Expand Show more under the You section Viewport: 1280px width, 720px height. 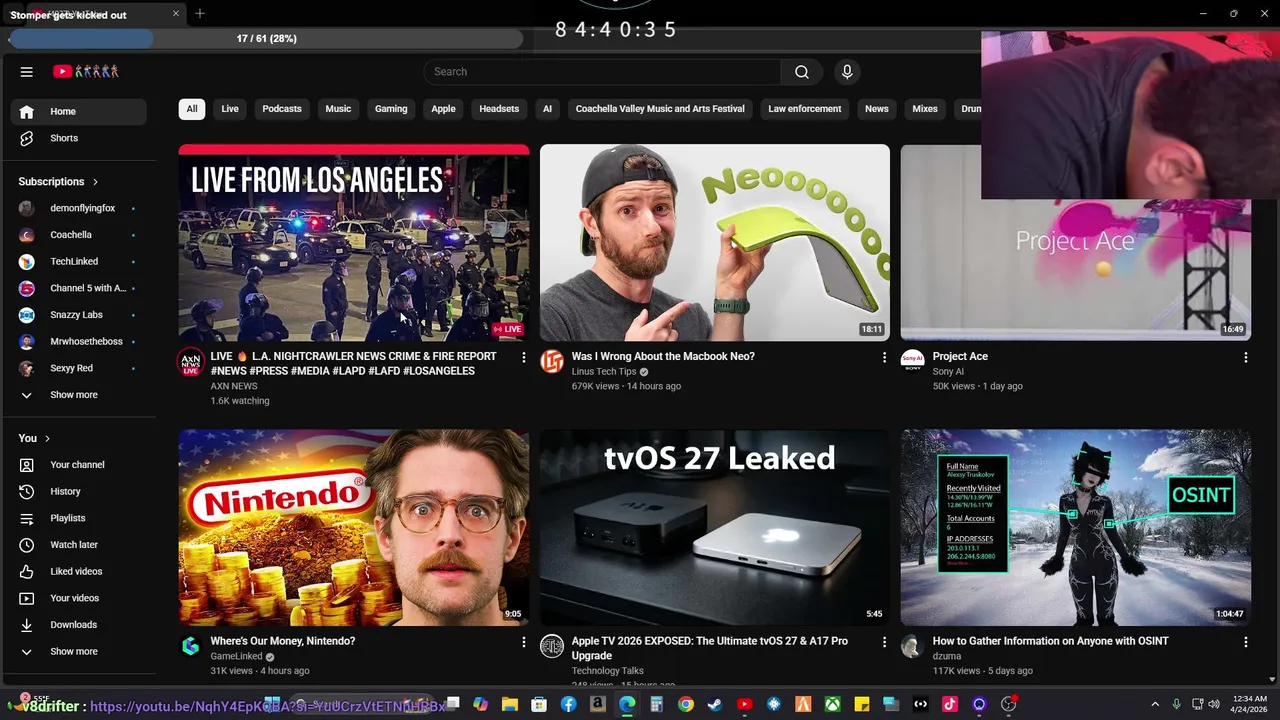coord(78,652)
